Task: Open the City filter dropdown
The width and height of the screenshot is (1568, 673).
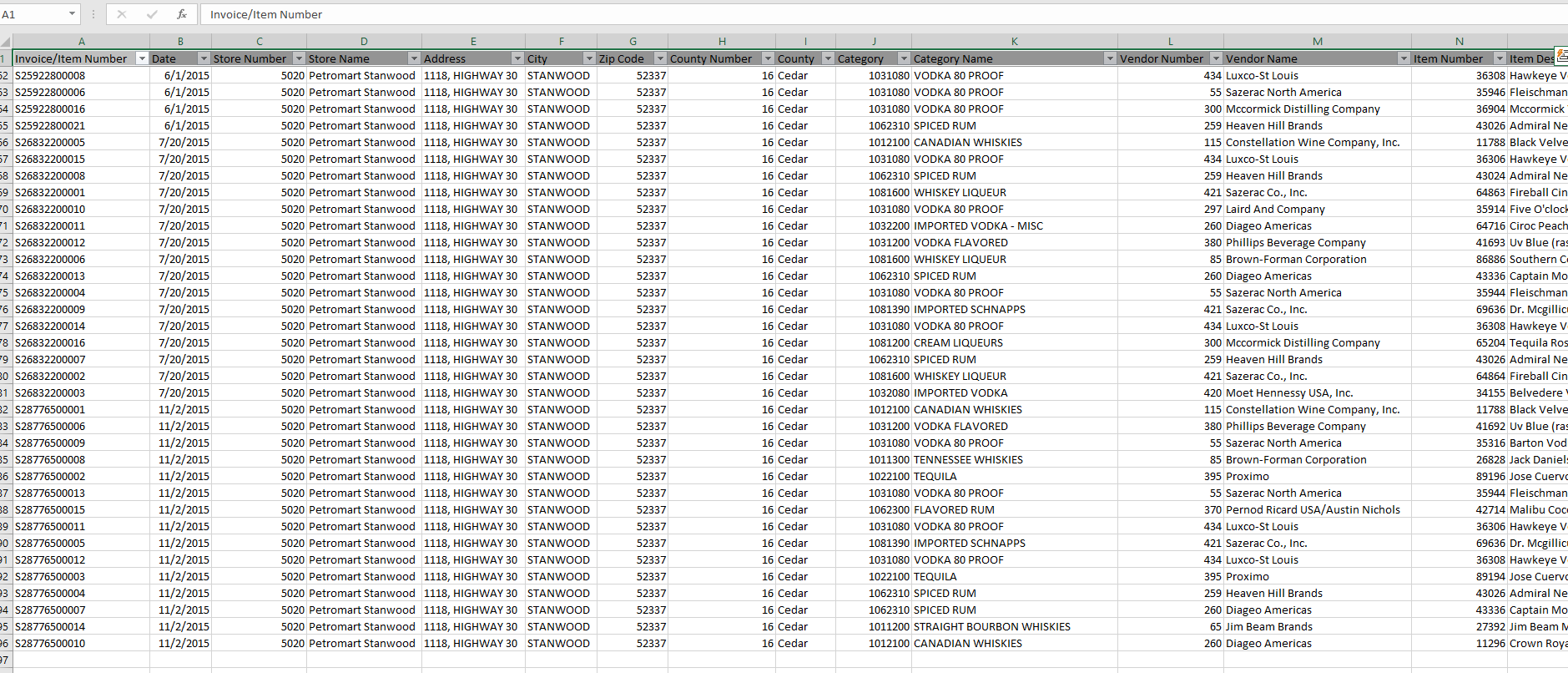Action: coord(589,58)
